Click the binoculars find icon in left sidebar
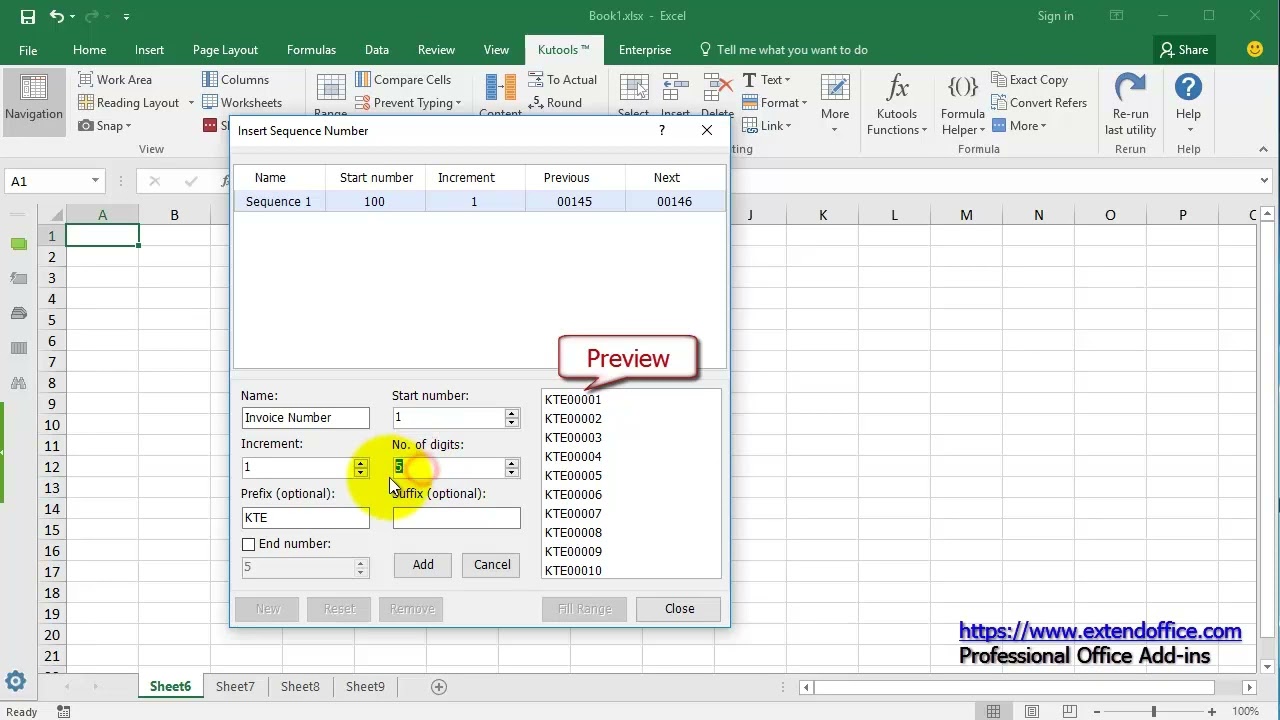Image resolution: width=1280 pixels, height=720 pixels. click(x=18, y=383)
